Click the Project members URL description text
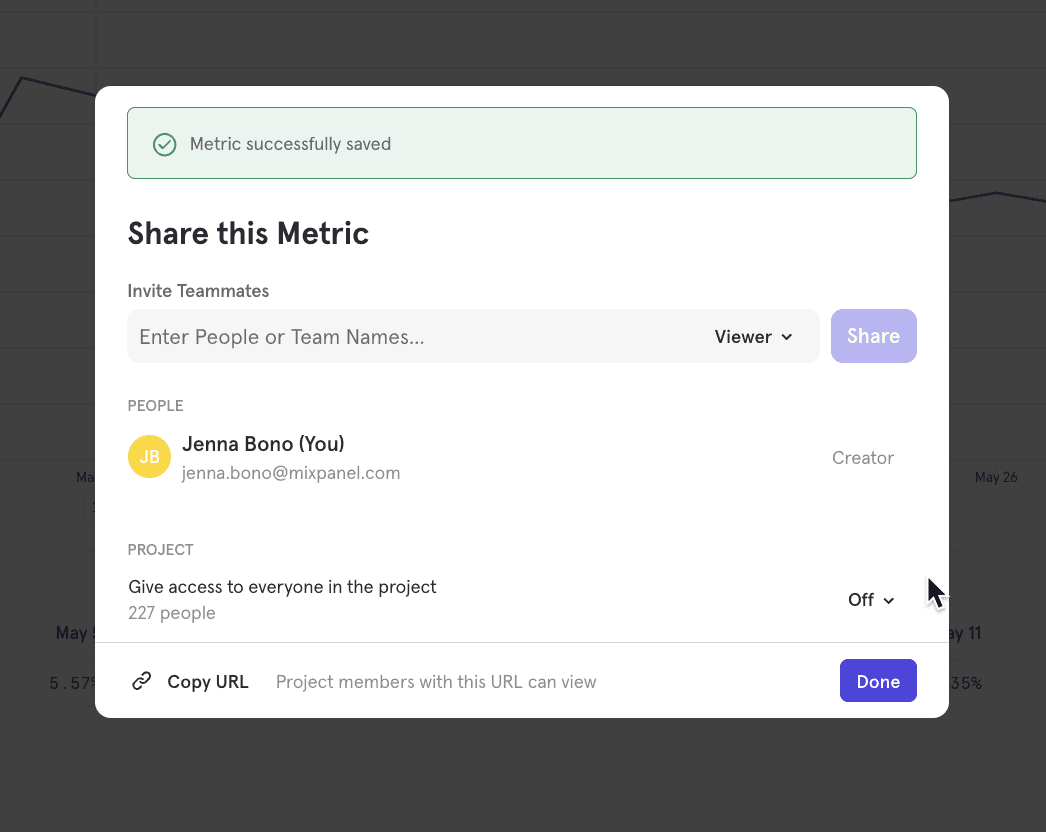 435,682
